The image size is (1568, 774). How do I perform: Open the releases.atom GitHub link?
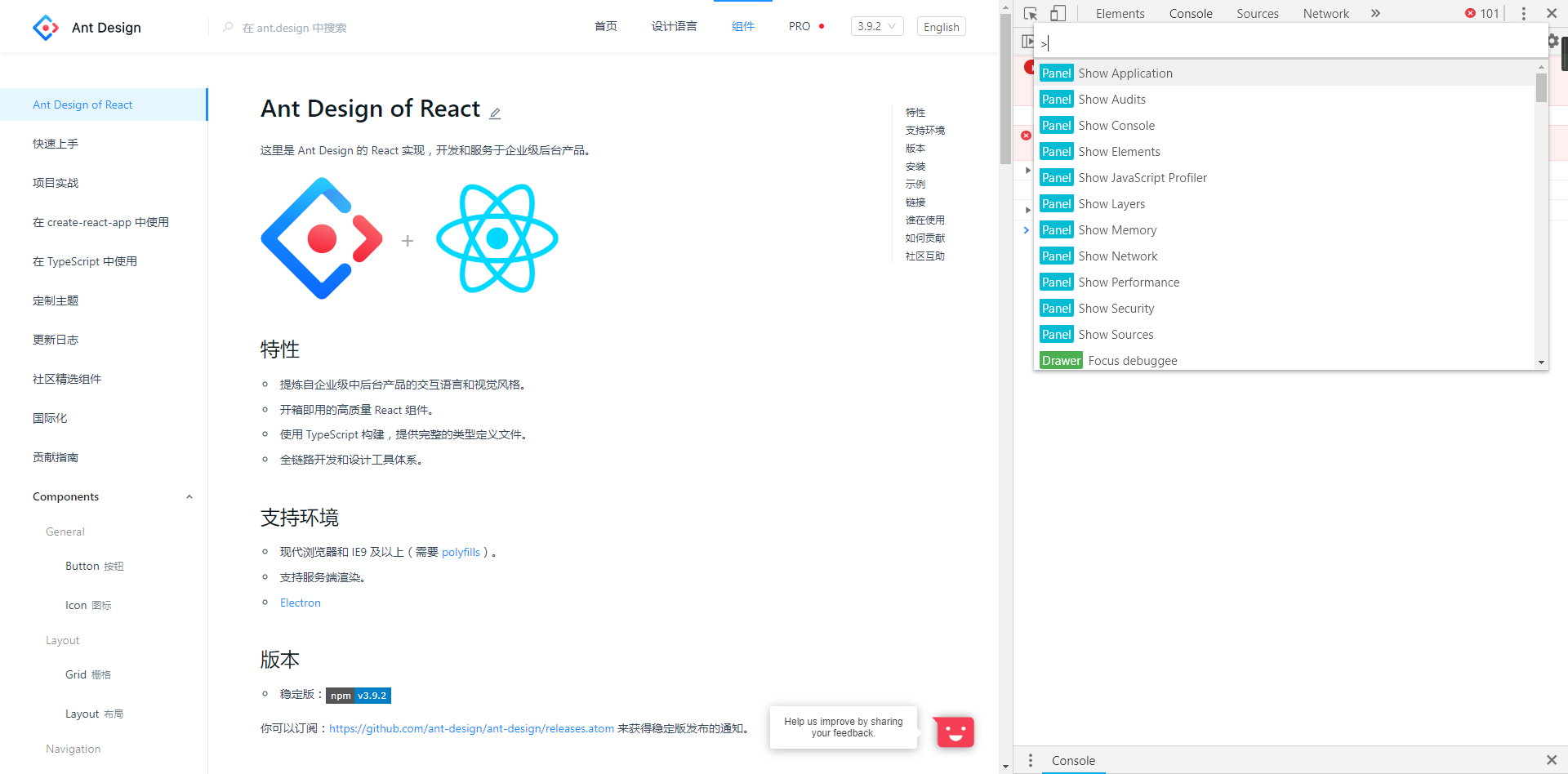(x=471, y=728)
